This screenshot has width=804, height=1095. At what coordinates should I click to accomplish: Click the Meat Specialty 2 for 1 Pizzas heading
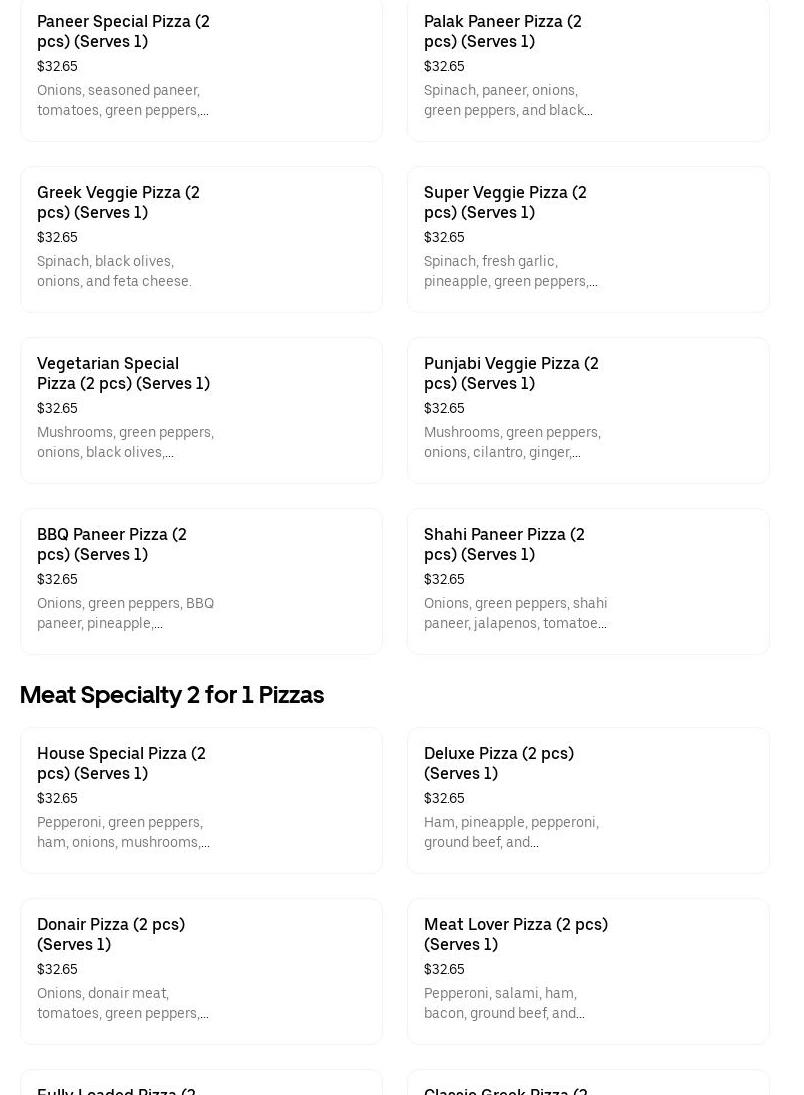tap(172, 695)
